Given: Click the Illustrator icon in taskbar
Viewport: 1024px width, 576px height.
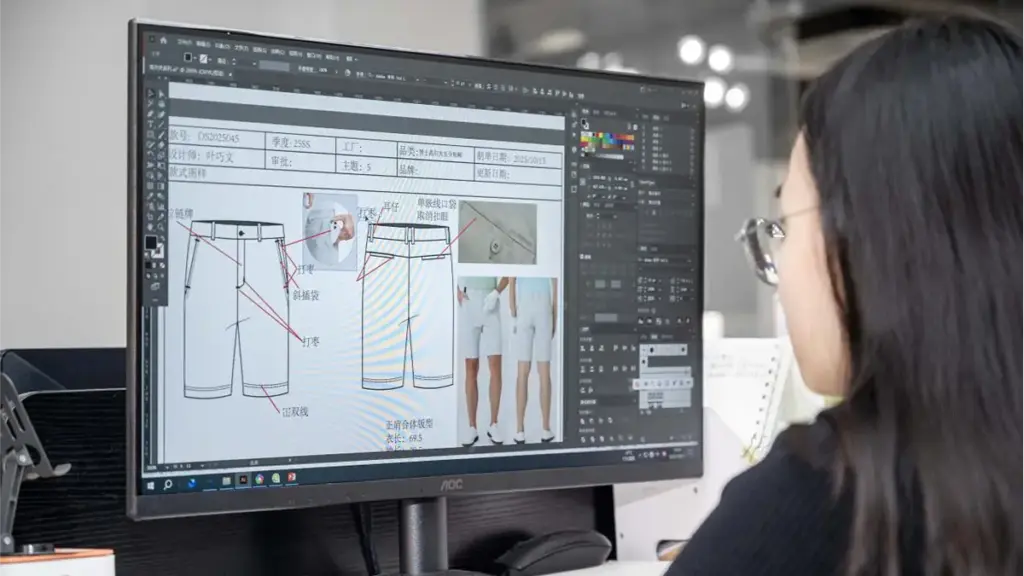Looking at the screenshot, I should [x=243, y=480].
